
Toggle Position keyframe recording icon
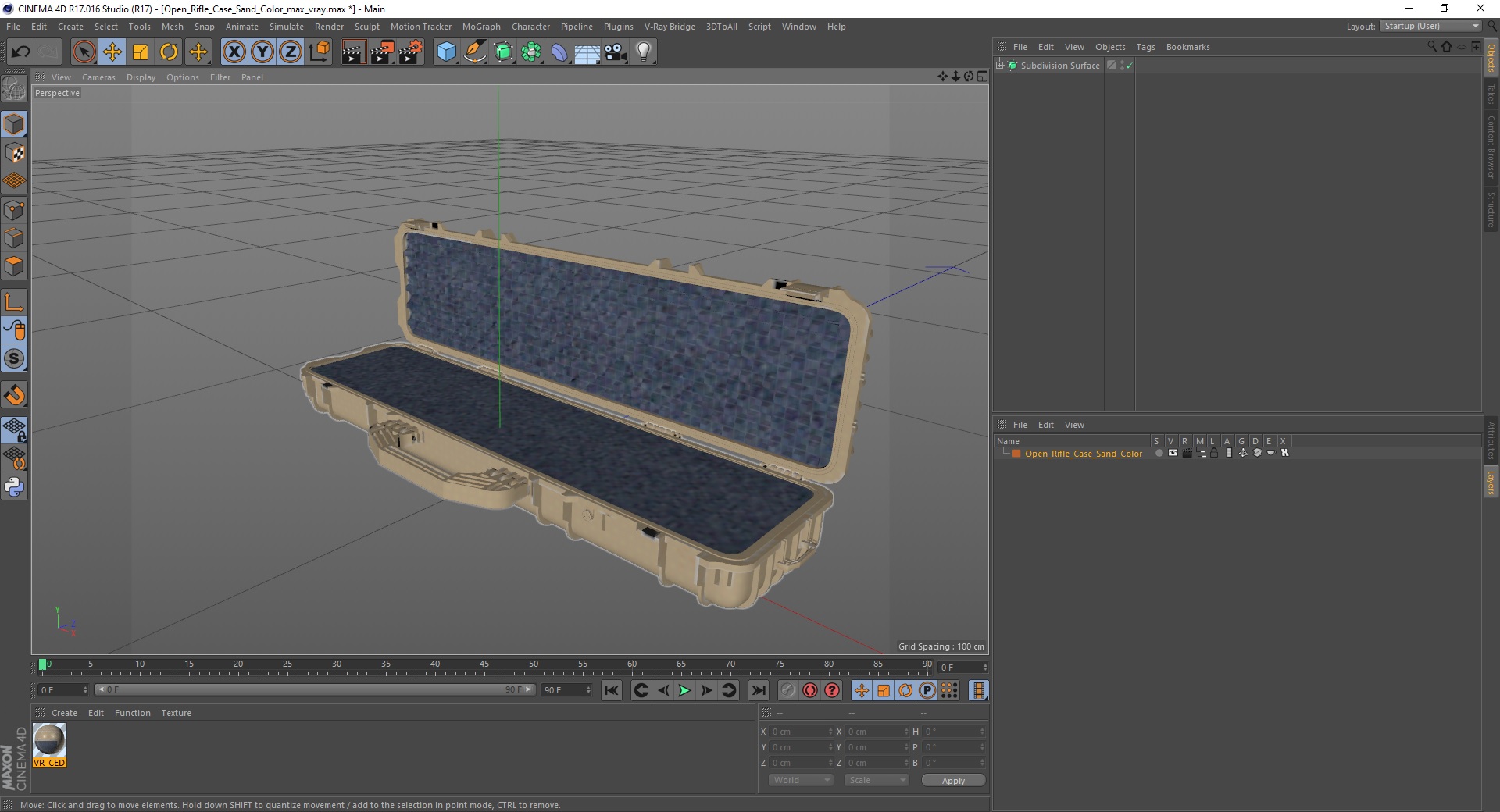[861, 690]
